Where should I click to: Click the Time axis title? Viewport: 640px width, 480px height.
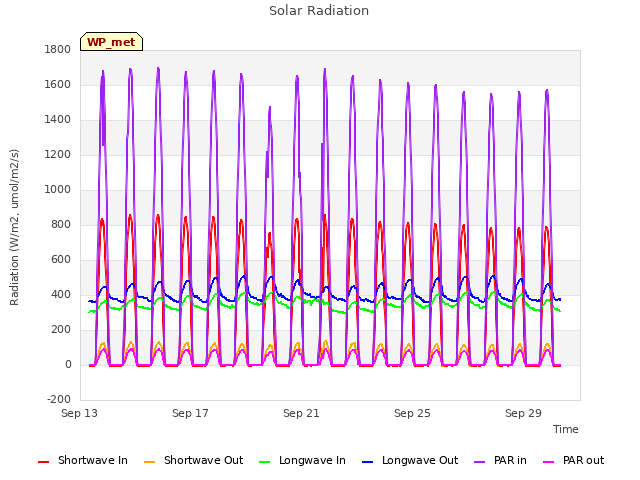pyautogui.click(x=566, y=429)
